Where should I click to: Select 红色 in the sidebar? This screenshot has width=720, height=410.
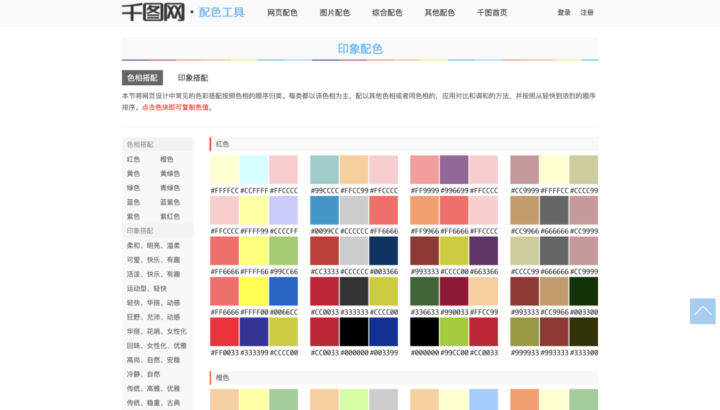click(133, 159)
